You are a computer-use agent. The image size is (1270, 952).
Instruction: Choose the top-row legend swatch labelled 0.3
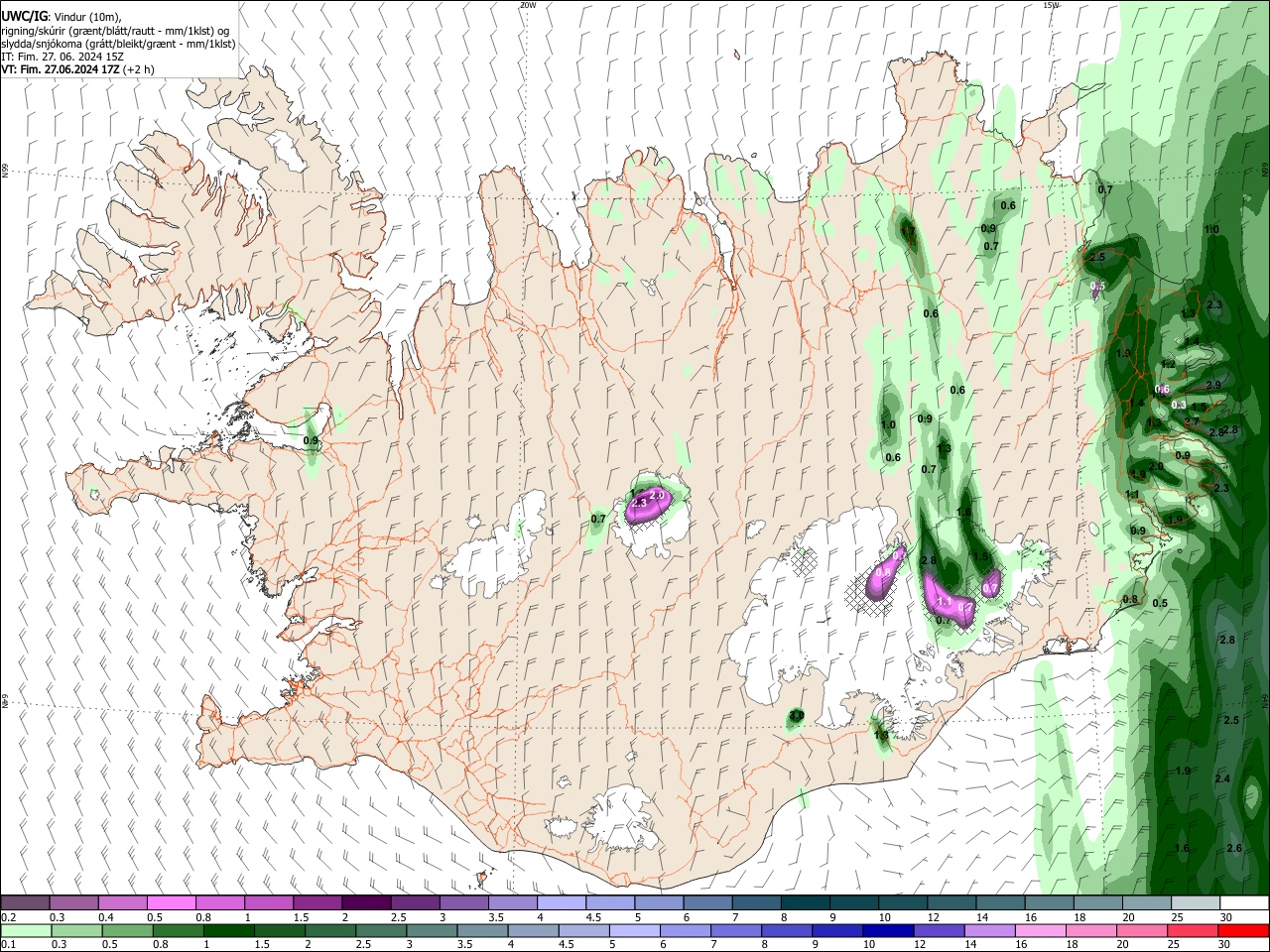tap(73, 902)
